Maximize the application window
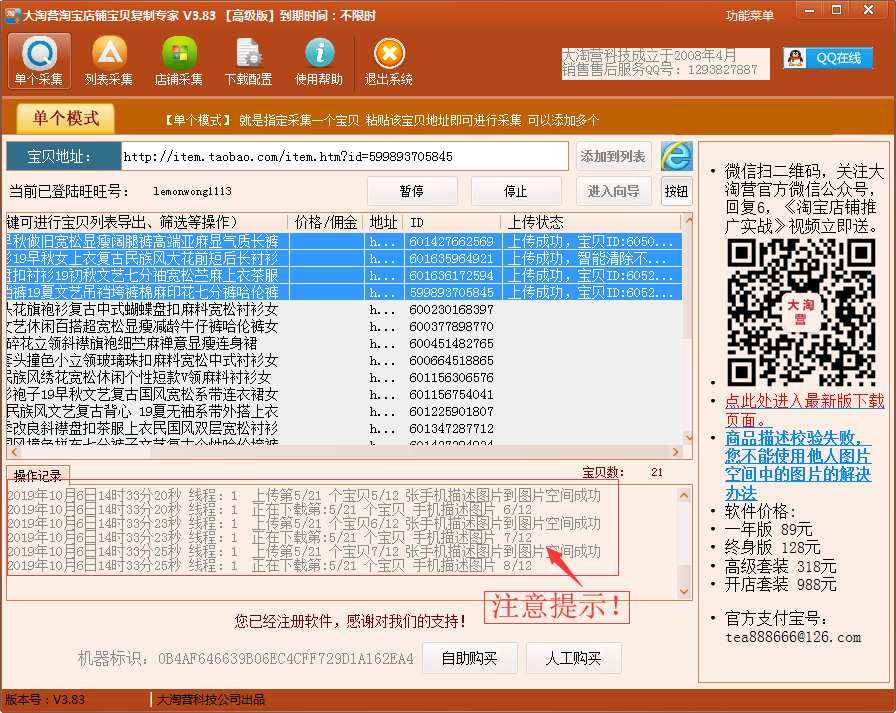This screenshot has width=896, height=713. click(837, 10)
